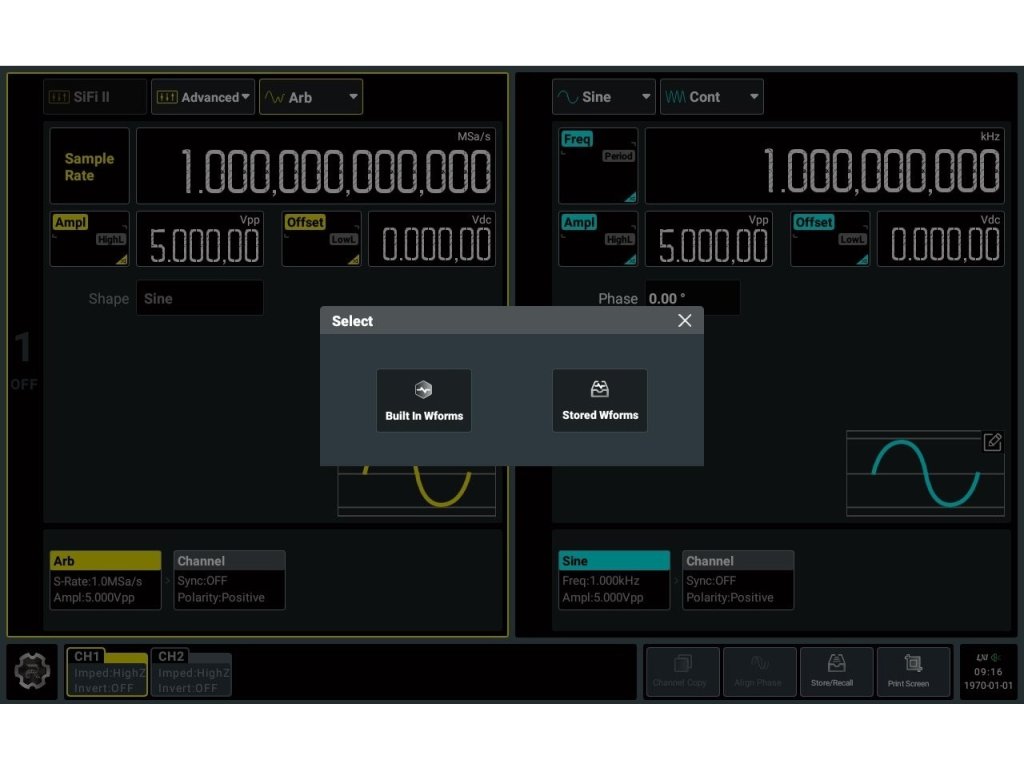Image resolution: width=1024 pixels, height=768 pixels.
Task: Click the channel 2 Sine parameters block
Action: tap(614, 580)
